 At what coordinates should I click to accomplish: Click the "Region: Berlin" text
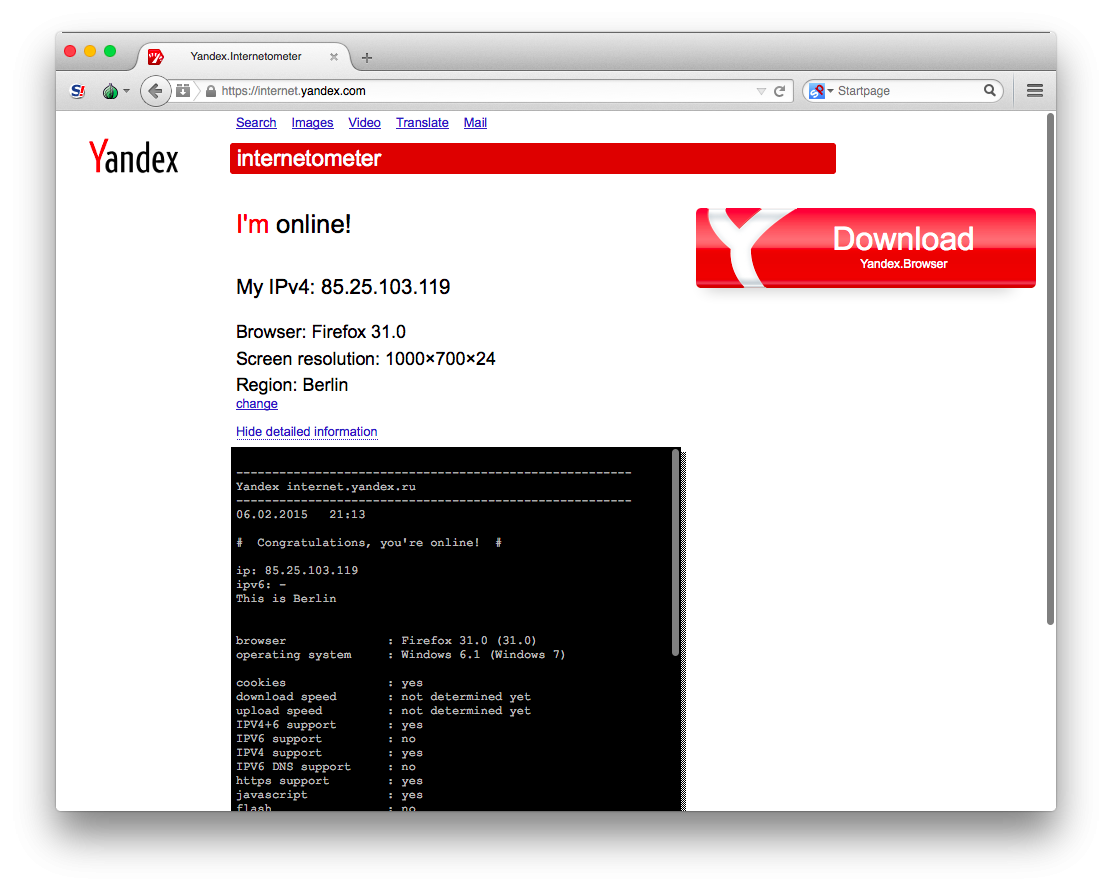[292, 385]
